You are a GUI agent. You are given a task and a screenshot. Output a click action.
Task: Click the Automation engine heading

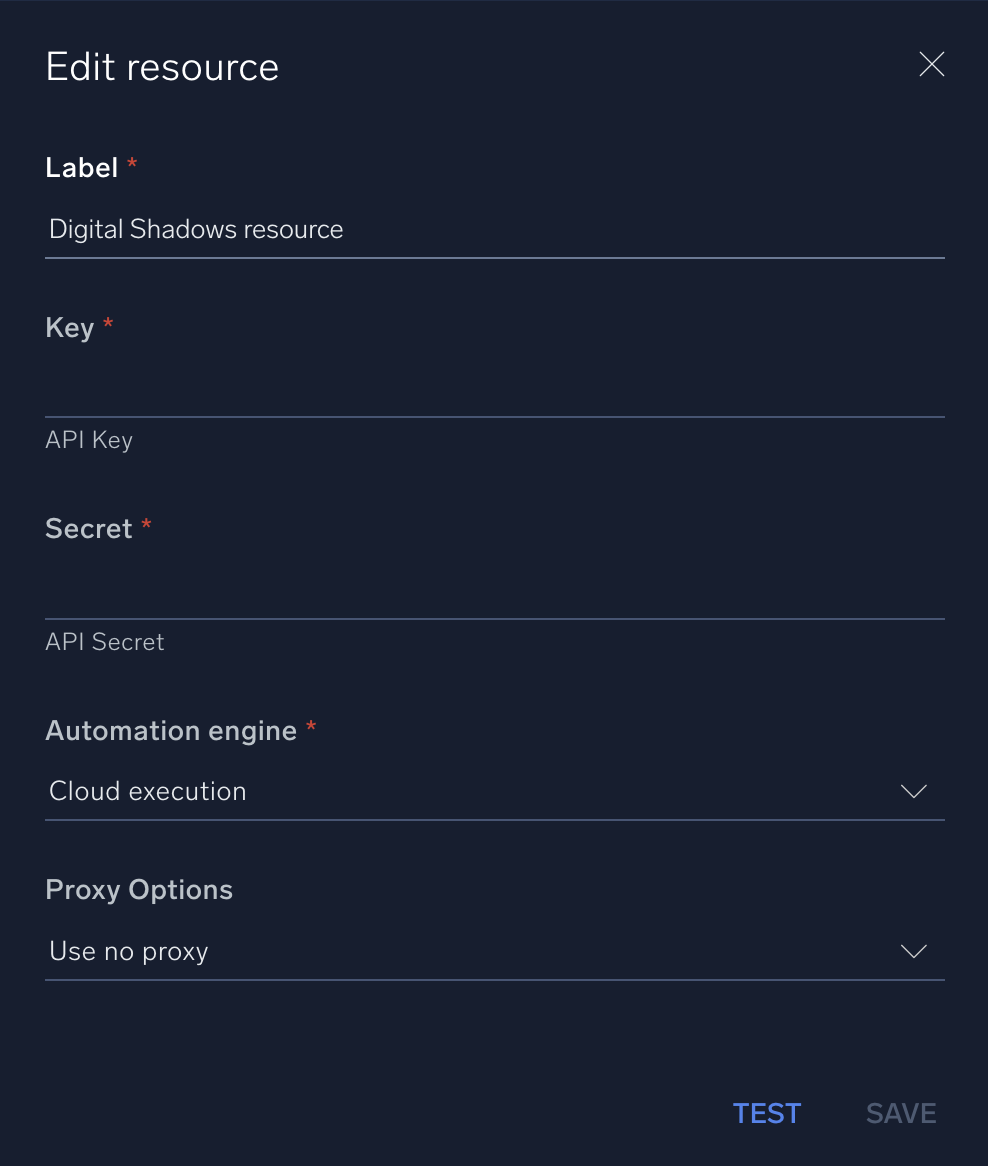click(x=171, y=731)
